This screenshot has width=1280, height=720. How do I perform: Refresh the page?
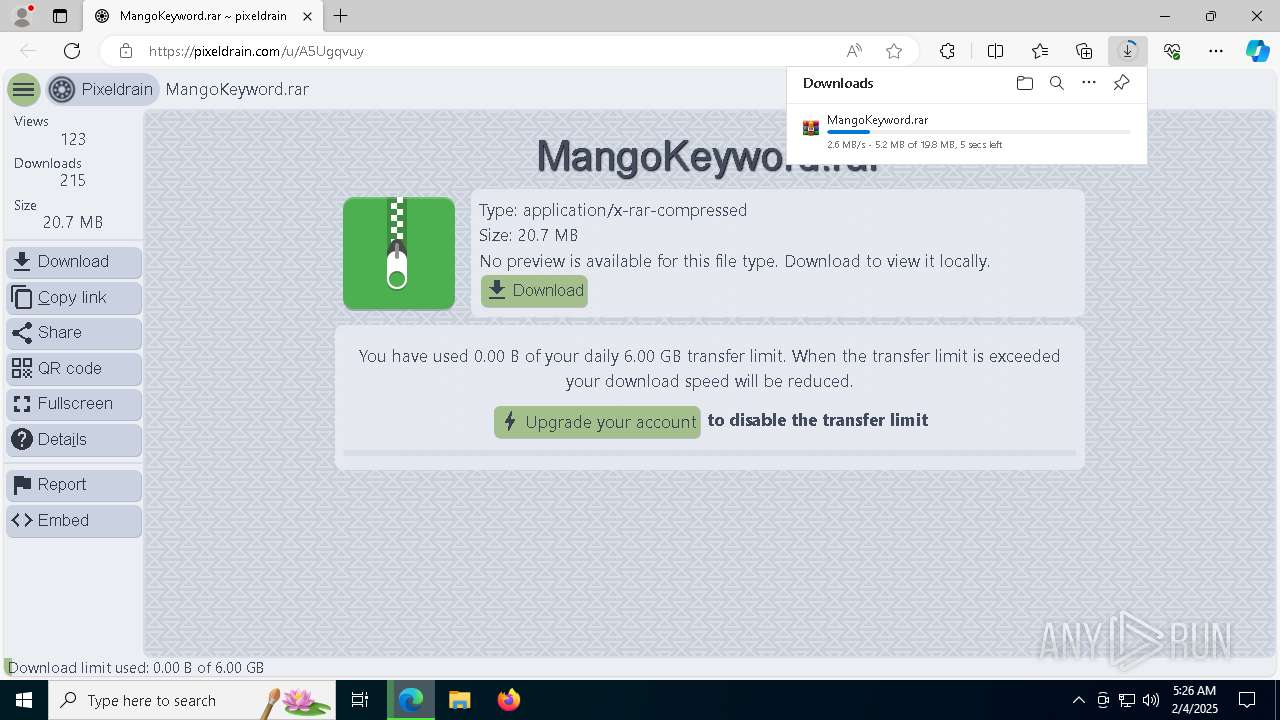[x=72, y=51]
